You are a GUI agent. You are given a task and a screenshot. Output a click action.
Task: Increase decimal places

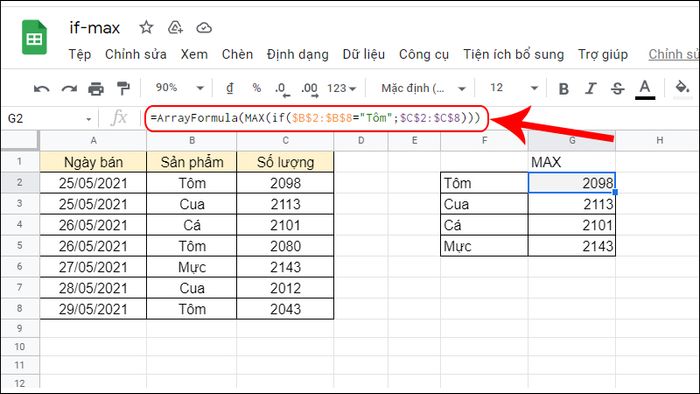309,88
